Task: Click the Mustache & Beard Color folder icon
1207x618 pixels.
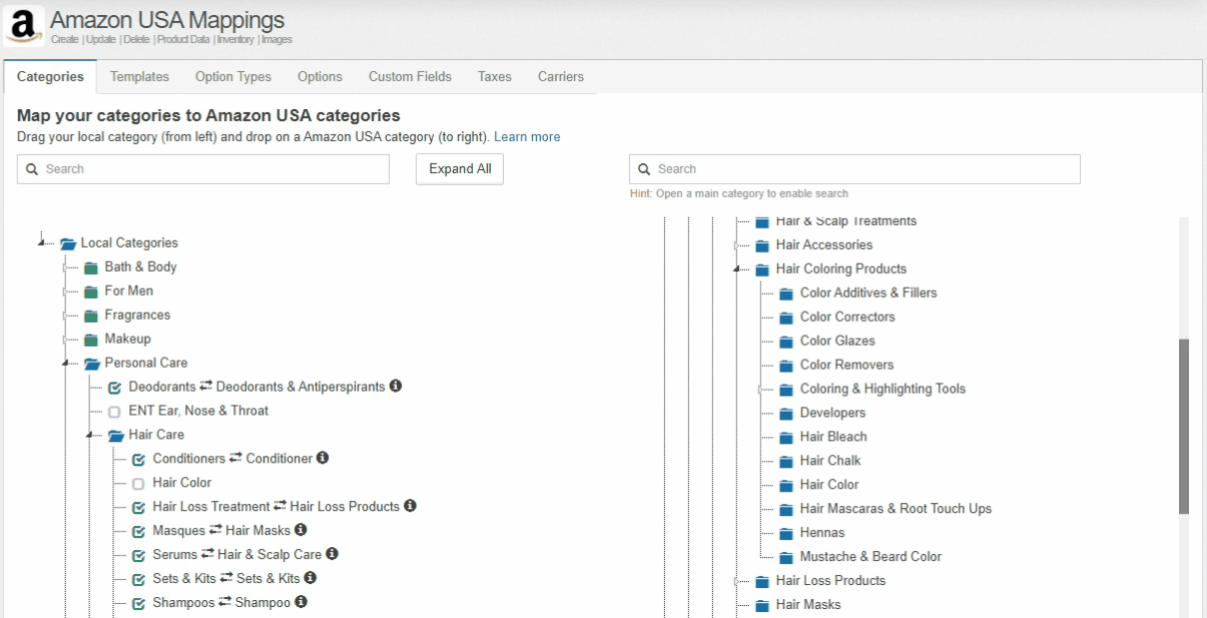Action: (x=787, y=557)
